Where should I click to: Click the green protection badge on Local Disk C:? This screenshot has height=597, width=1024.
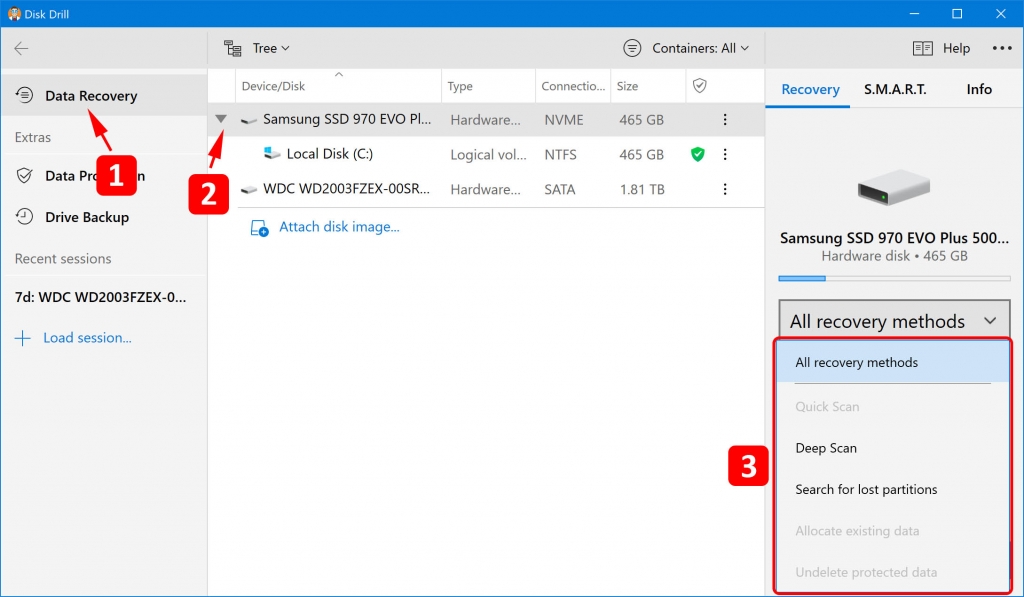point(697,155)
